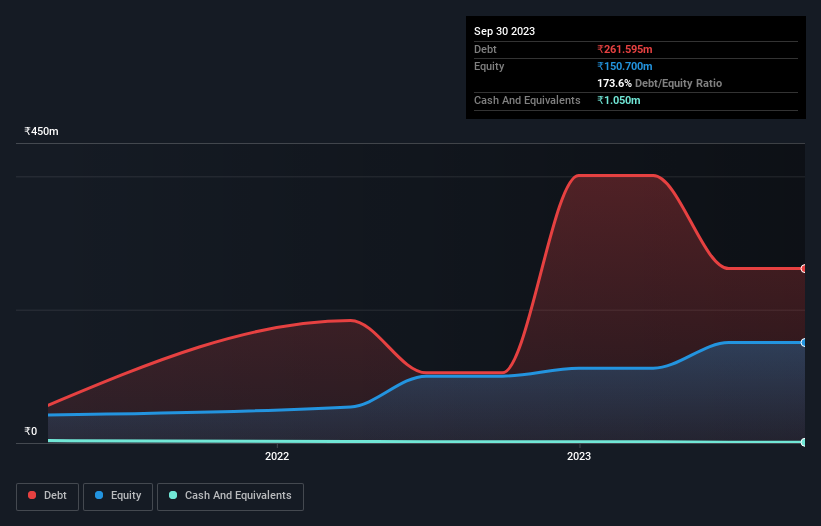Click the Debt label in tooltip
Image resolution: width=821 pixels, height=526 pixels.
click(485, 49)
